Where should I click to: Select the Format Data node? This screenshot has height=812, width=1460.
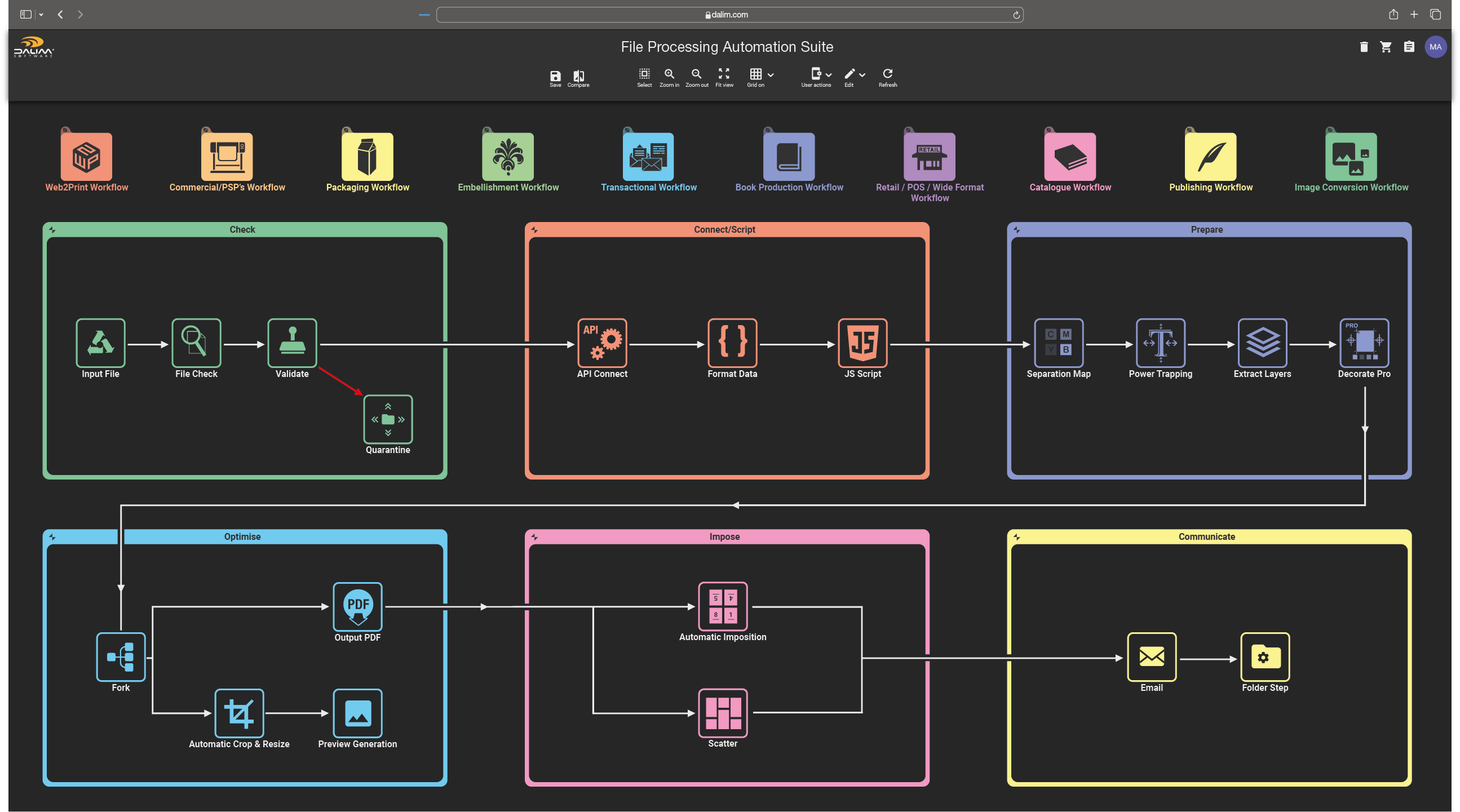(732, 343)
